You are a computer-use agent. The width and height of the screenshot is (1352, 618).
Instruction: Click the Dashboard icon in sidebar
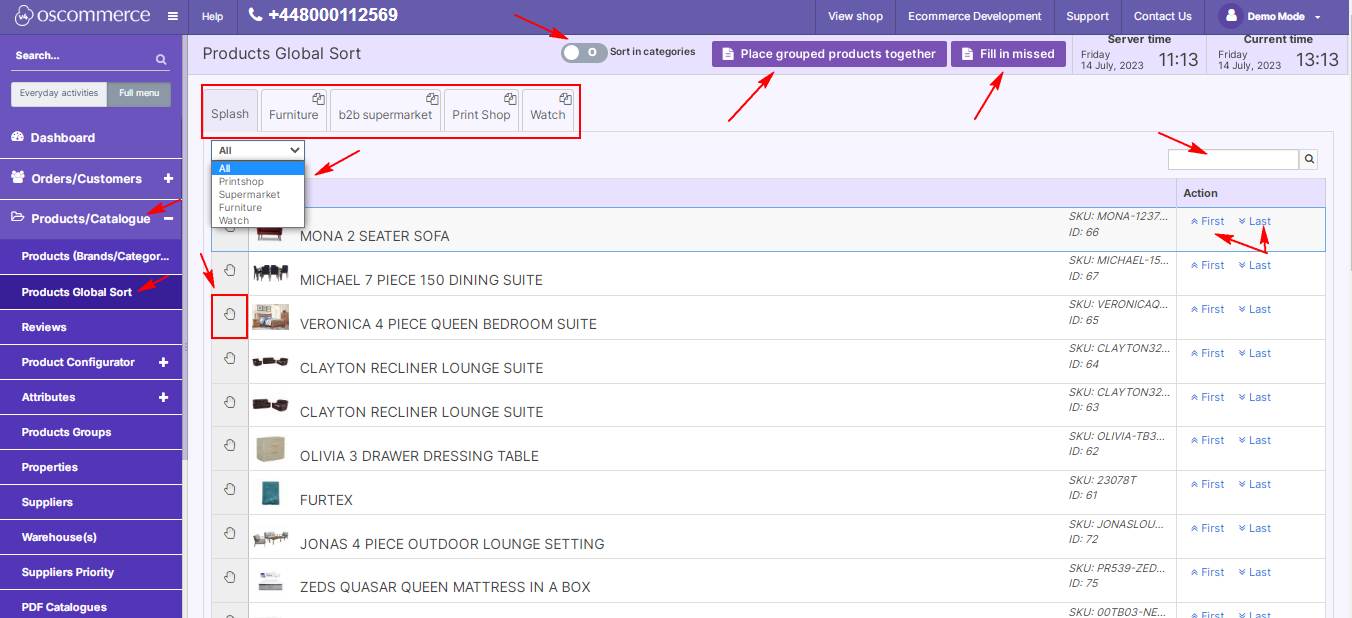17,137
